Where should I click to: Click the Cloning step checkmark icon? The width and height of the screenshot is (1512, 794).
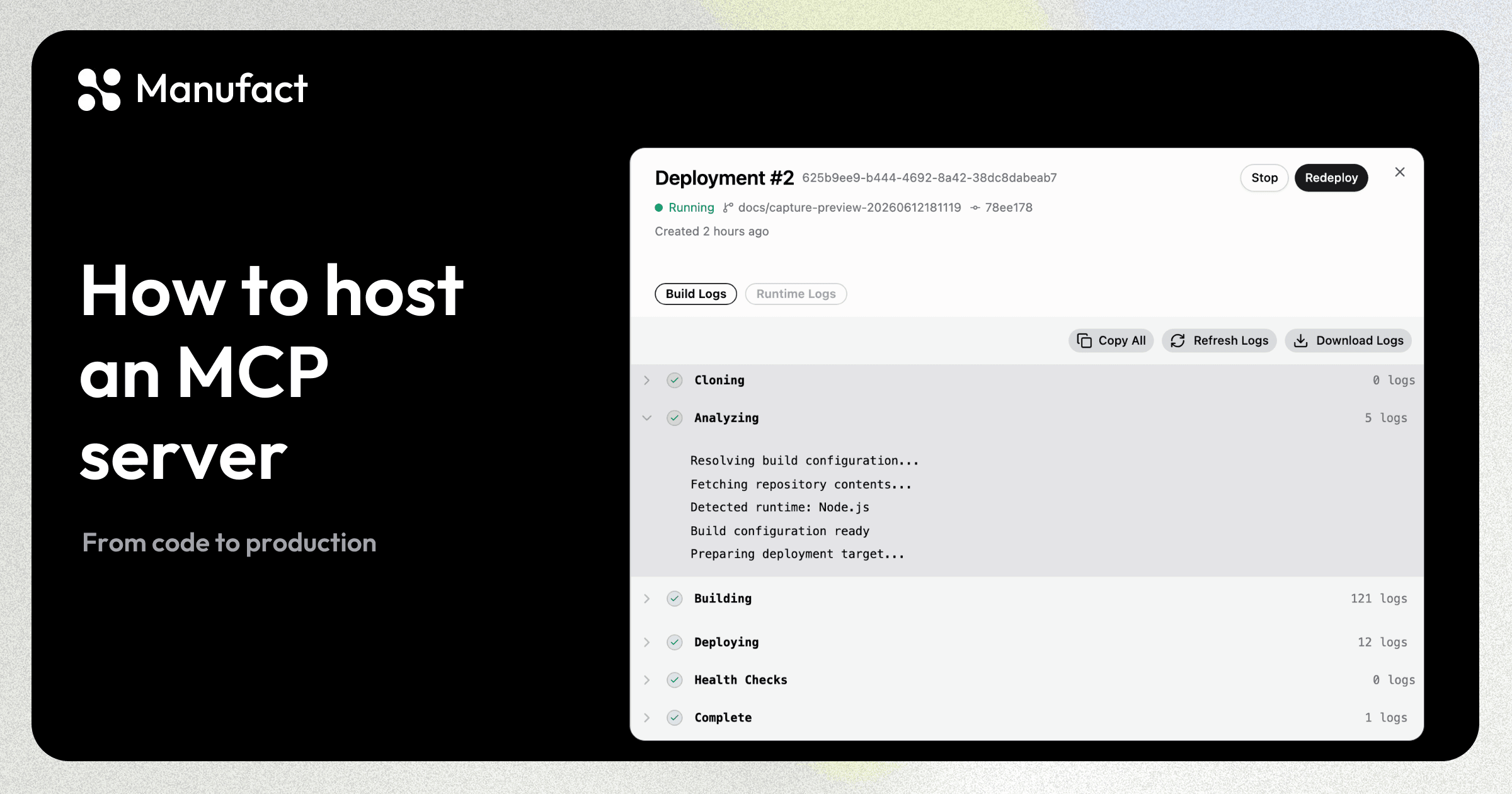pos(675,380)
